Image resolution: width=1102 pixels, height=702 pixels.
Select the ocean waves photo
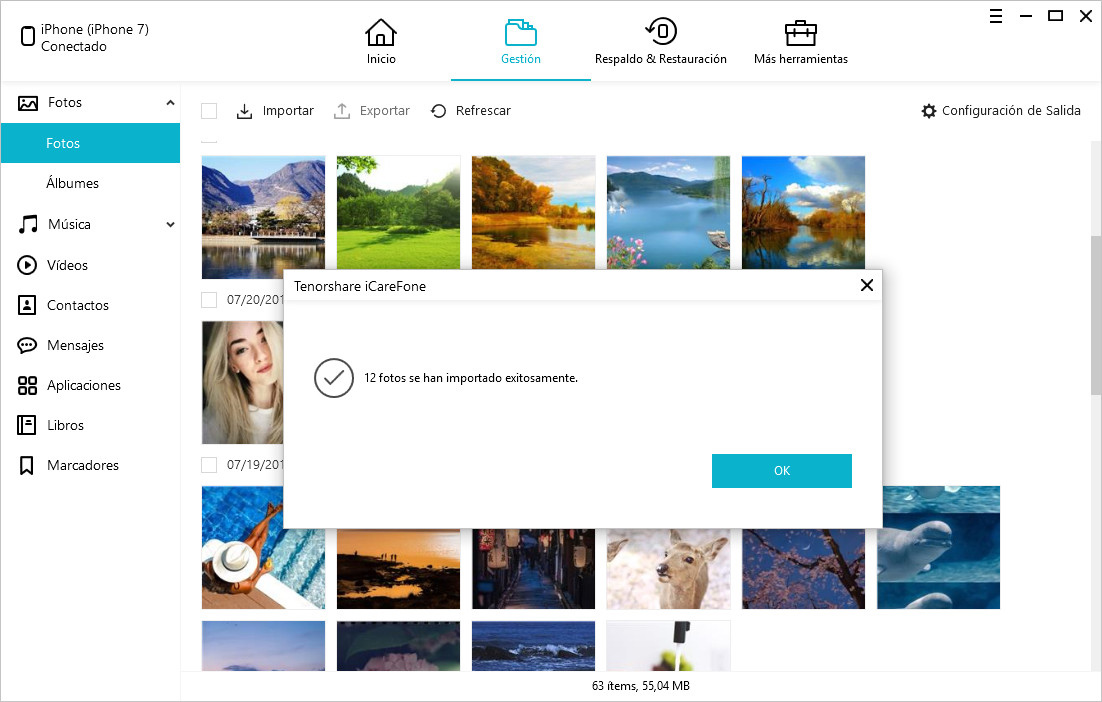point(533,646)
